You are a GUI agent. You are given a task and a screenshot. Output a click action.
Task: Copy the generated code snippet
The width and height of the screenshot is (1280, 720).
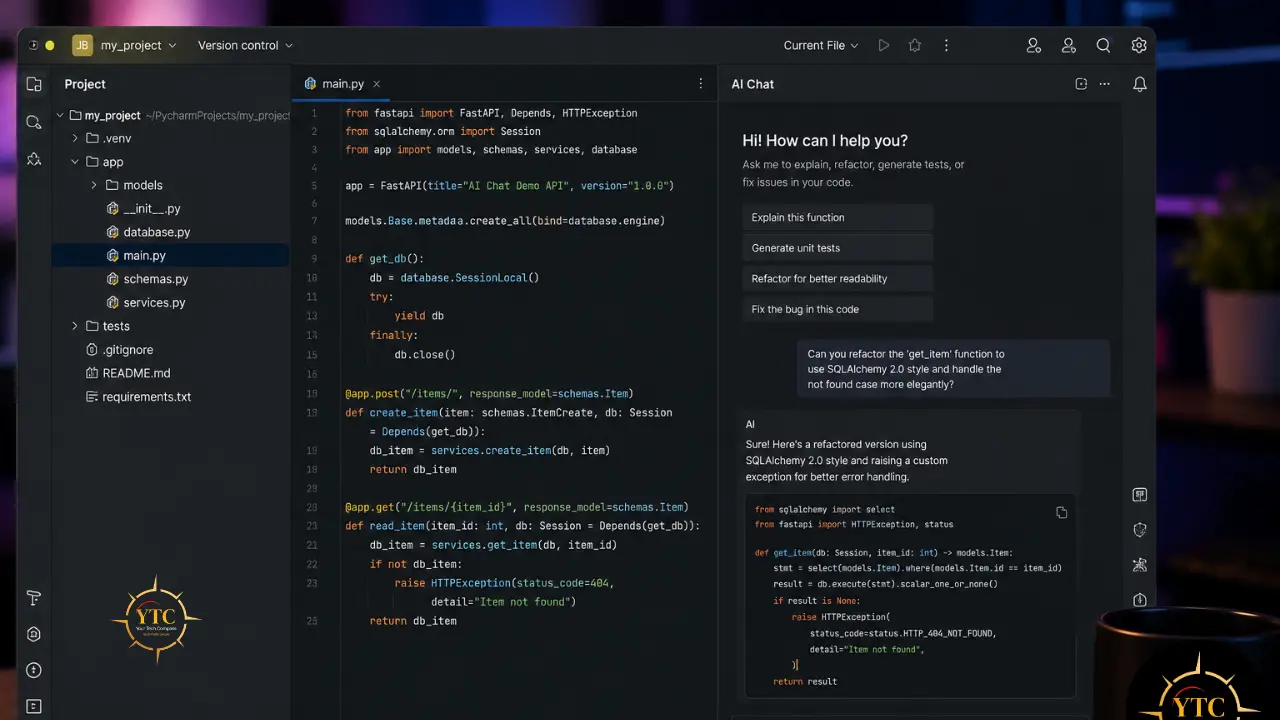tap(1062, 513)
